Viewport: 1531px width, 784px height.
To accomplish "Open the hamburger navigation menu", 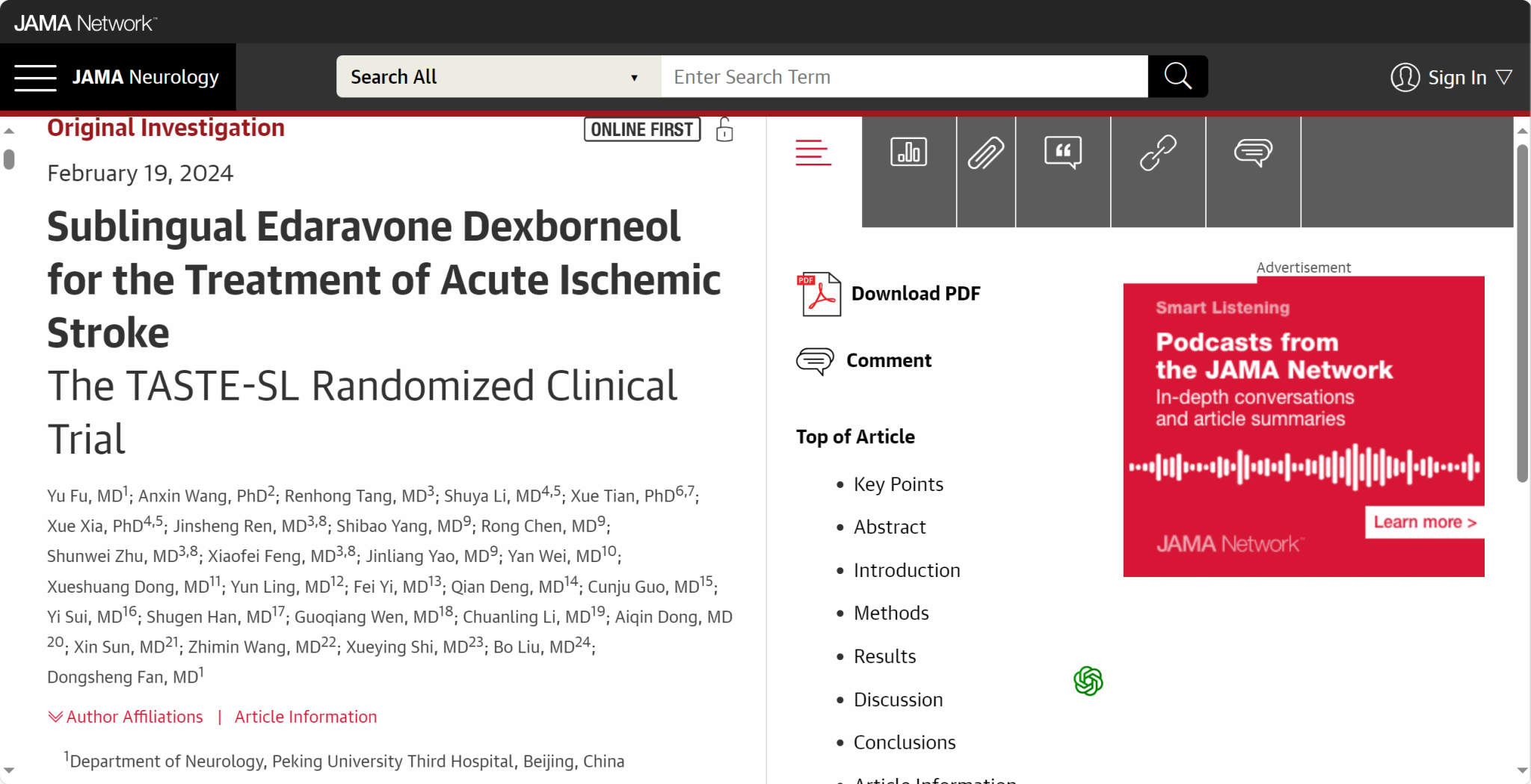I will [x=35, y=77].
